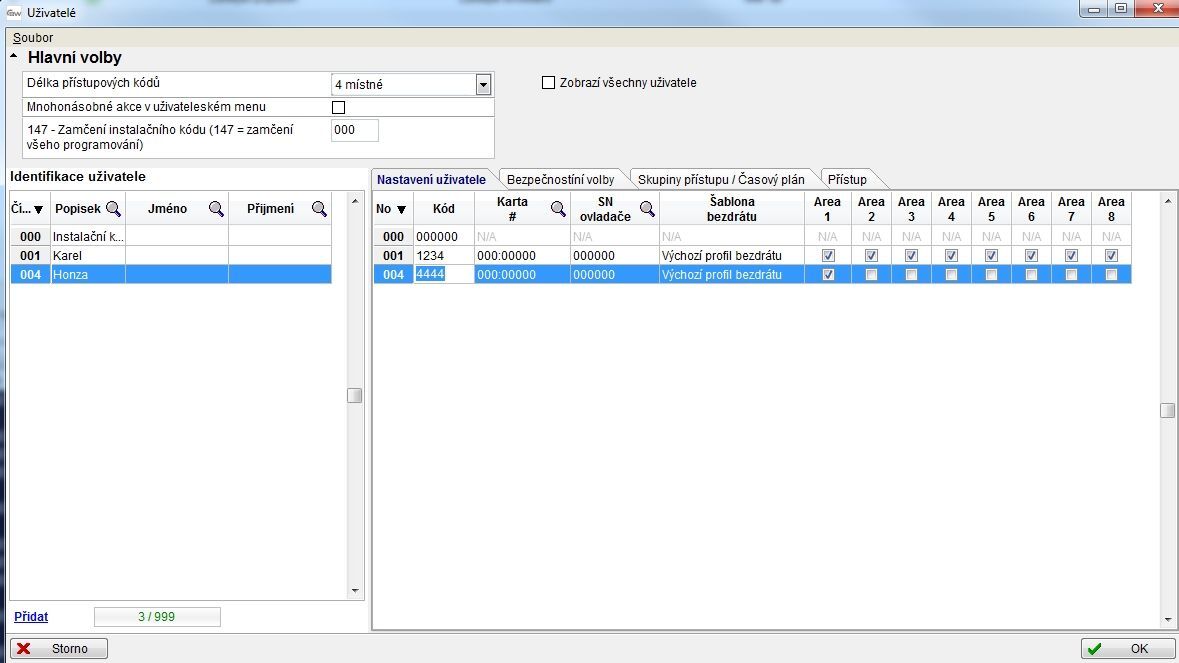Open the Délka přístupových kódů dropdown
This screenshot has width=1179, height=663.
tap(483, 85)
